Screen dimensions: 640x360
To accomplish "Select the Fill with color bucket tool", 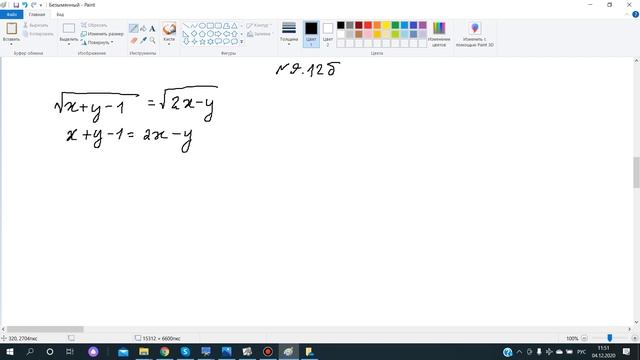I will [143, 29].
